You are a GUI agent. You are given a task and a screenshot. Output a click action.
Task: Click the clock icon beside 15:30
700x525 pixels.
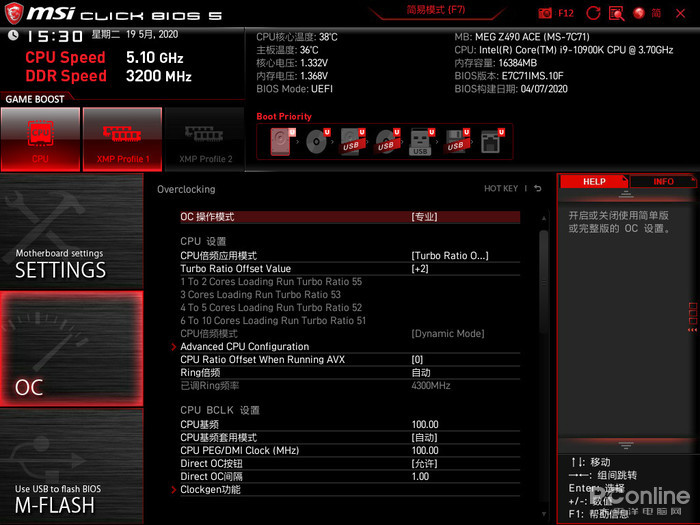point(13,35)
